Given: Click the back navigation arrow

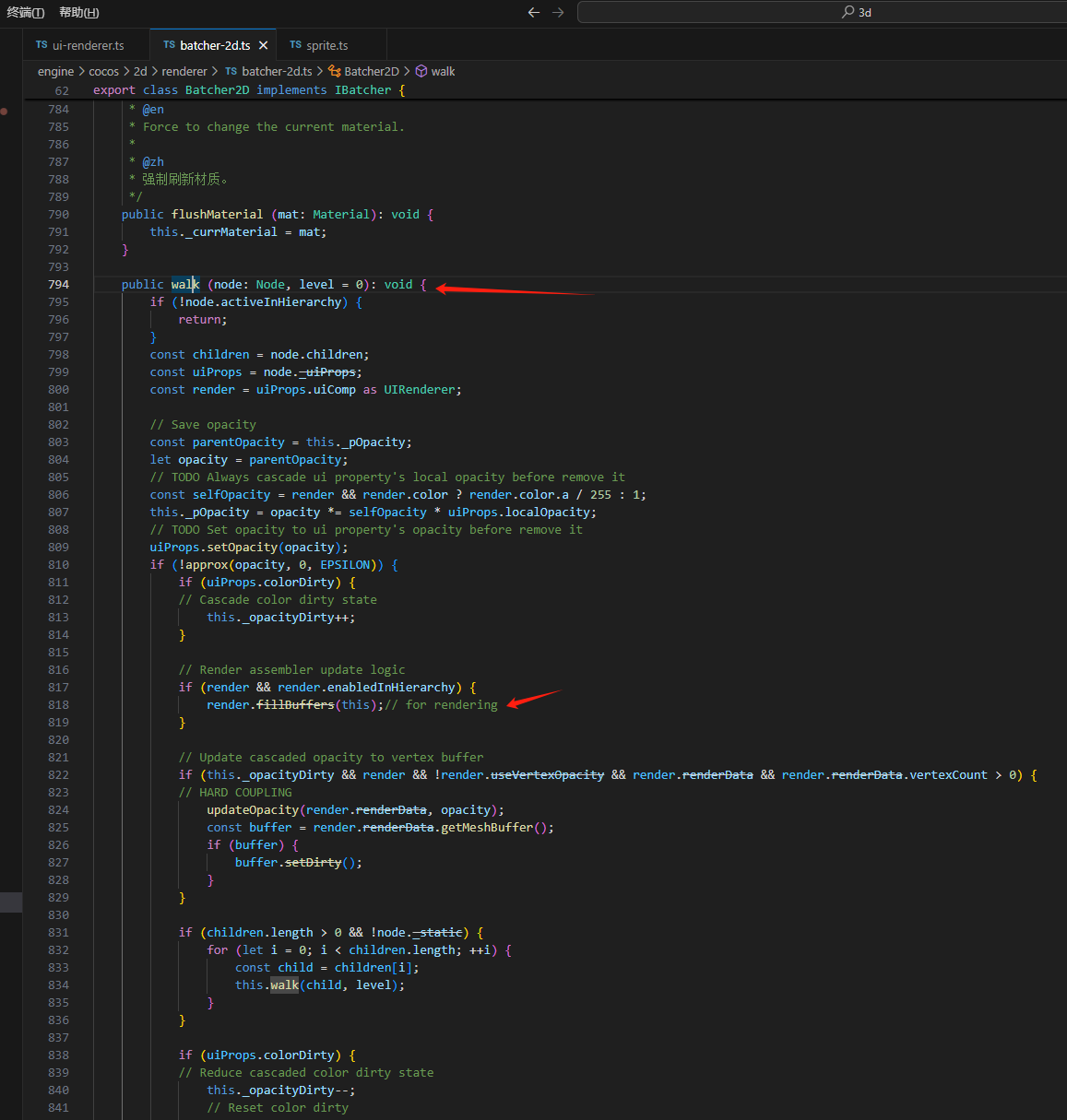Looking at the screenshot, I should point(533,12).
